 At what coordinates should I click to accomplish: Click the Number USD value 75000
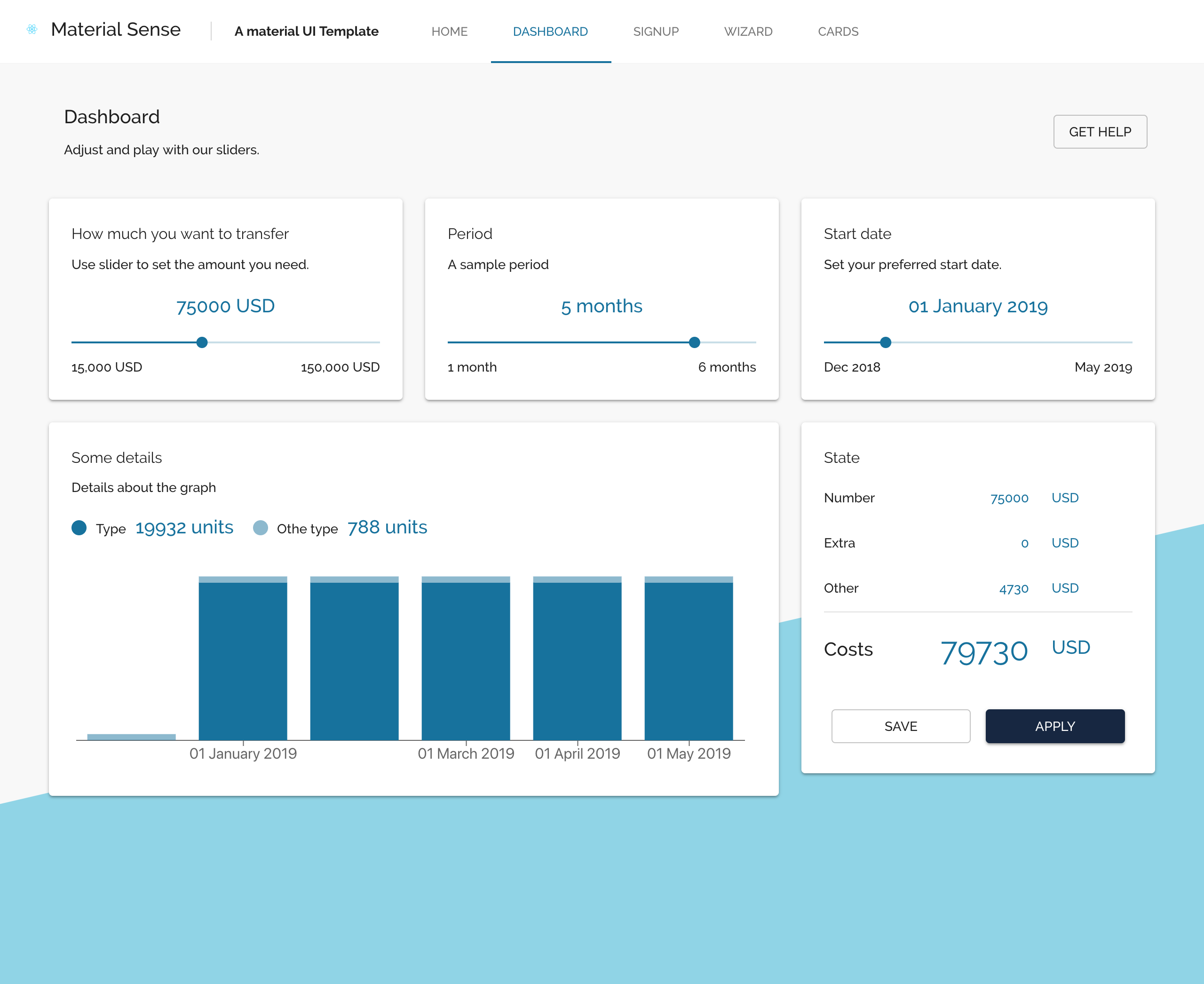[x=1008, y=498]
